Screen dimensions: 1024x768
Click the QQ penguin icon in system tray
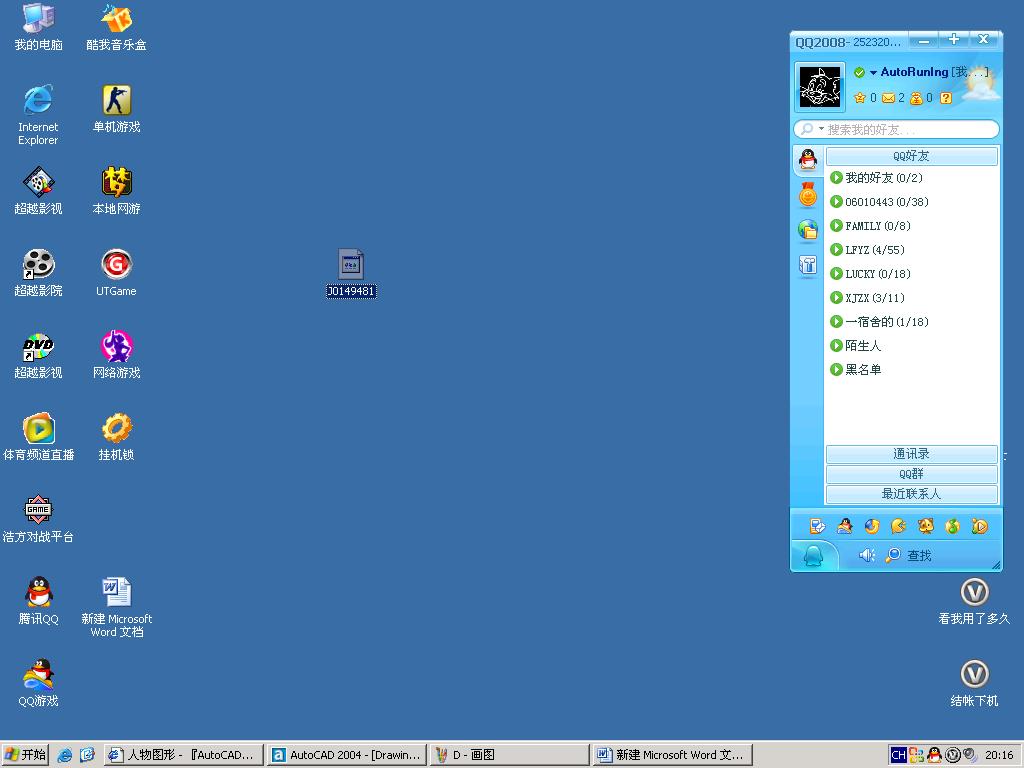934,755
